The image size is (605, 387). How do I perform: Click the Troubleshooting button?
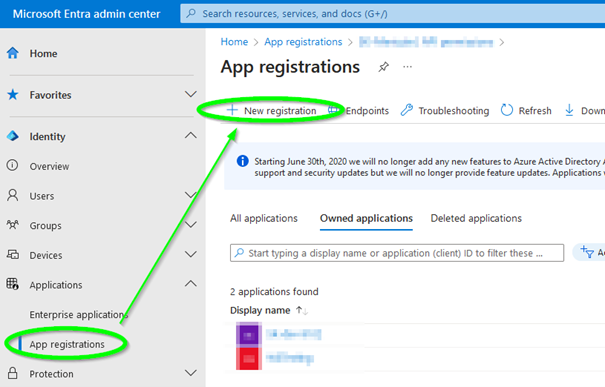tap(444, 111)
